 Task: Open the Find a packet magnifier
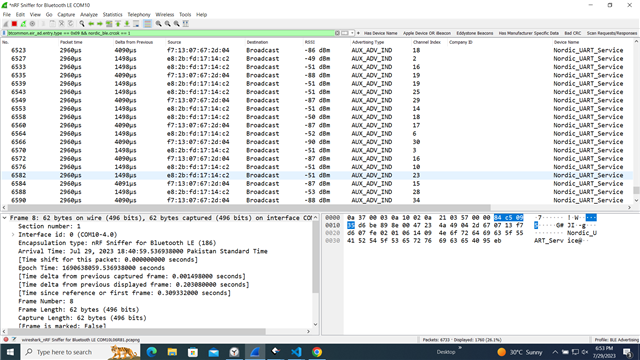tap(82, 24)
